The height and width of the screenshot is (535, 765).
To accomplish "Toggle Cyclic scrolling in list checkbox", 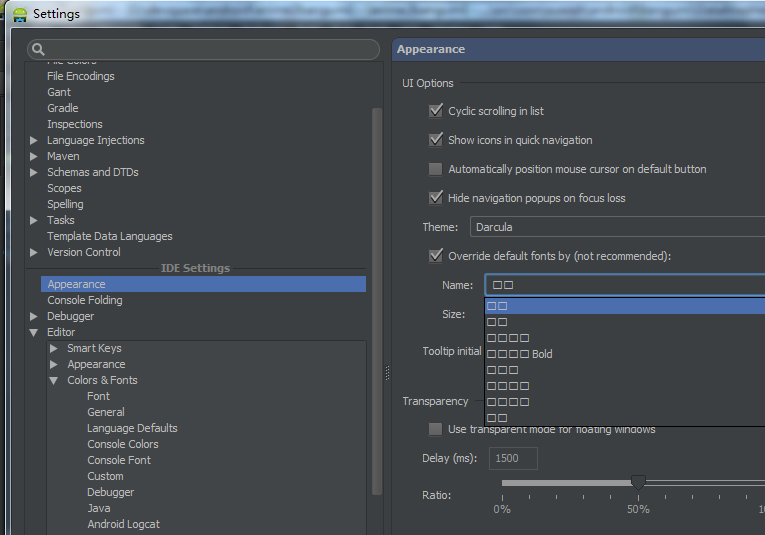I will pos(435,111).
